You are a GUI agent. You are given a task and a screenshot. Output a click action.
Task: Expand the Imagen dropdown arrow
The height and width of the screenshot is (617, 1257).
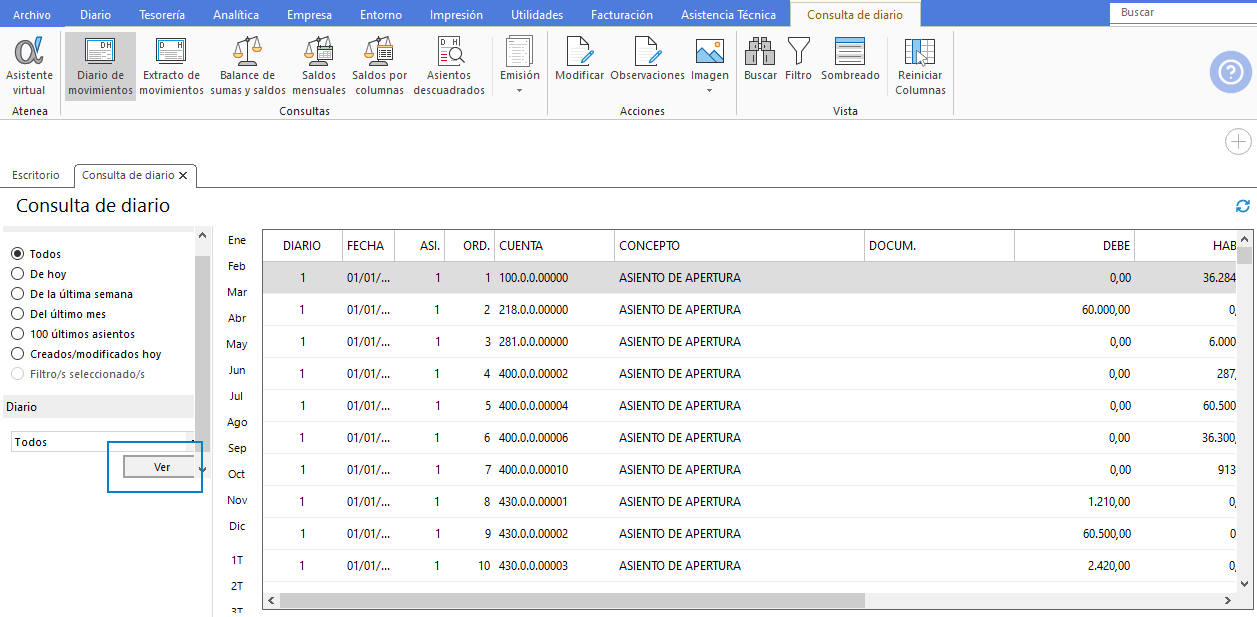(710, 90)
